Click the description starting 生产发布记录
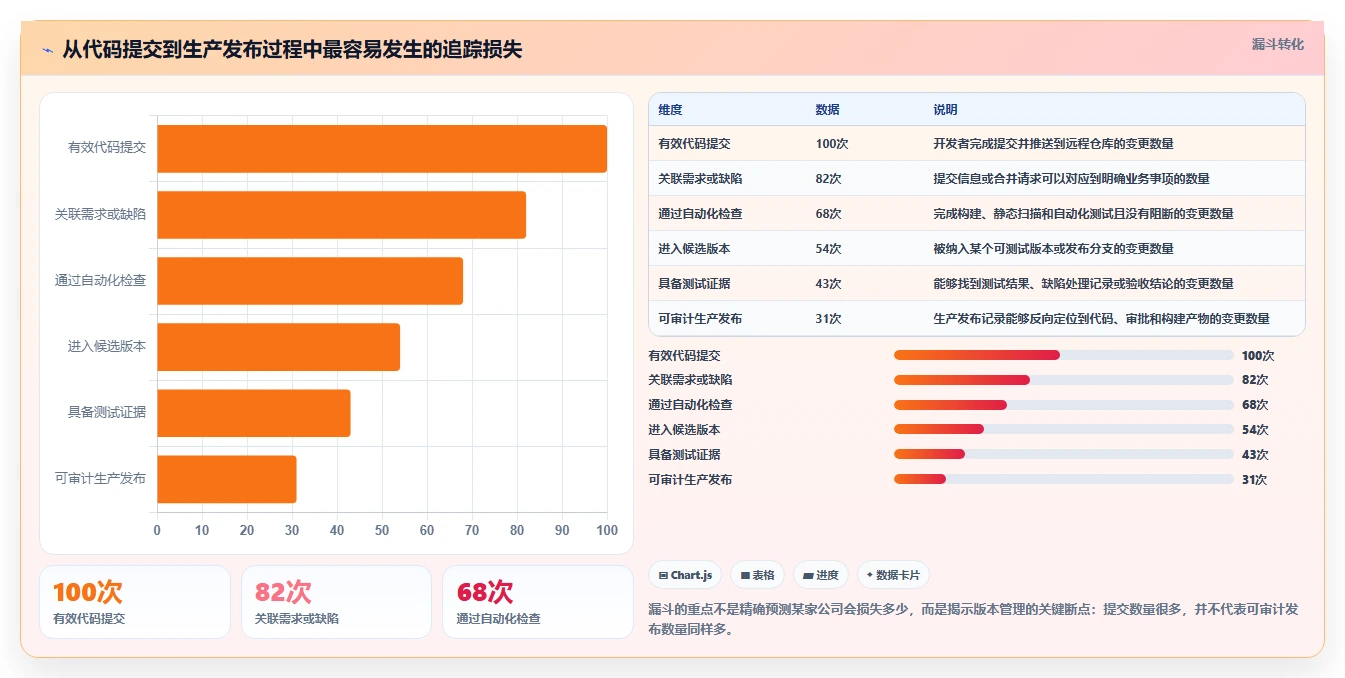The image size is (1345, 678). tap(1101, 319)
